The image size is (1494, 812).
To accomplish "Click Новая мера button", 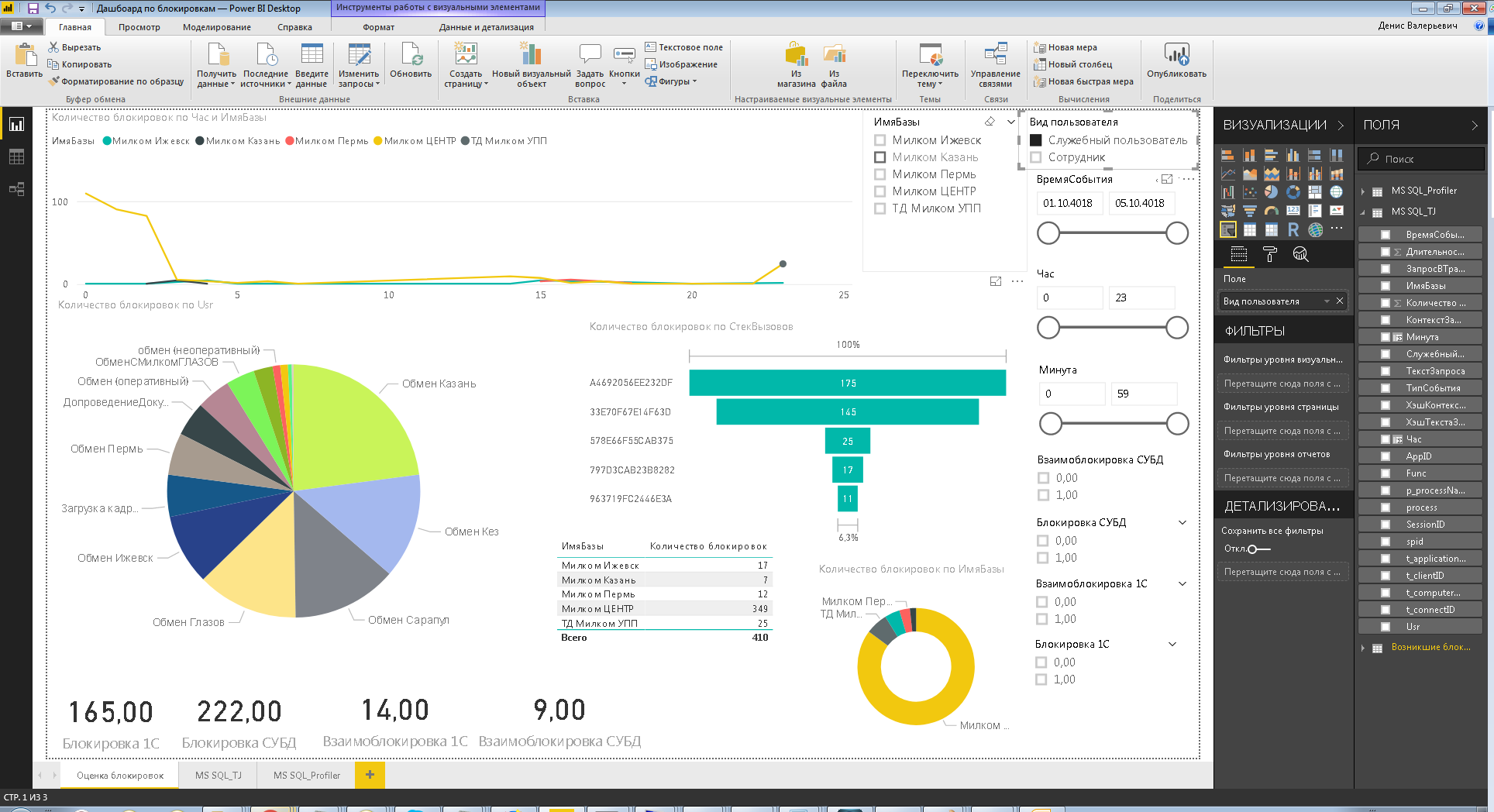I will pyautogui.click(x=1065, y=47).
